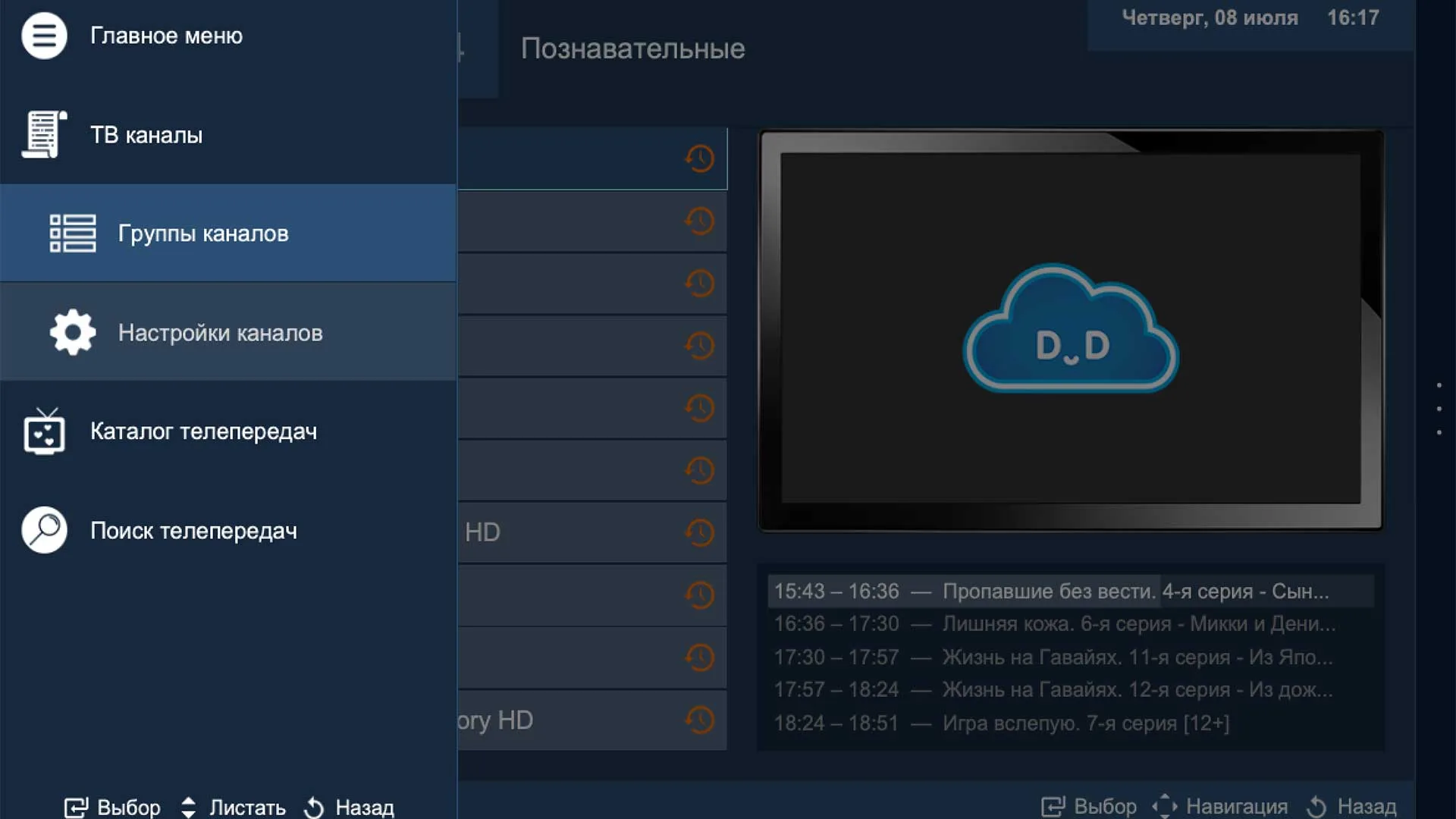Viewport: 1456px width, 819px height.
Task: Click the back arrow icon next to Назад bottom-left
Action: pyautogui.click(x=313, y=807)
